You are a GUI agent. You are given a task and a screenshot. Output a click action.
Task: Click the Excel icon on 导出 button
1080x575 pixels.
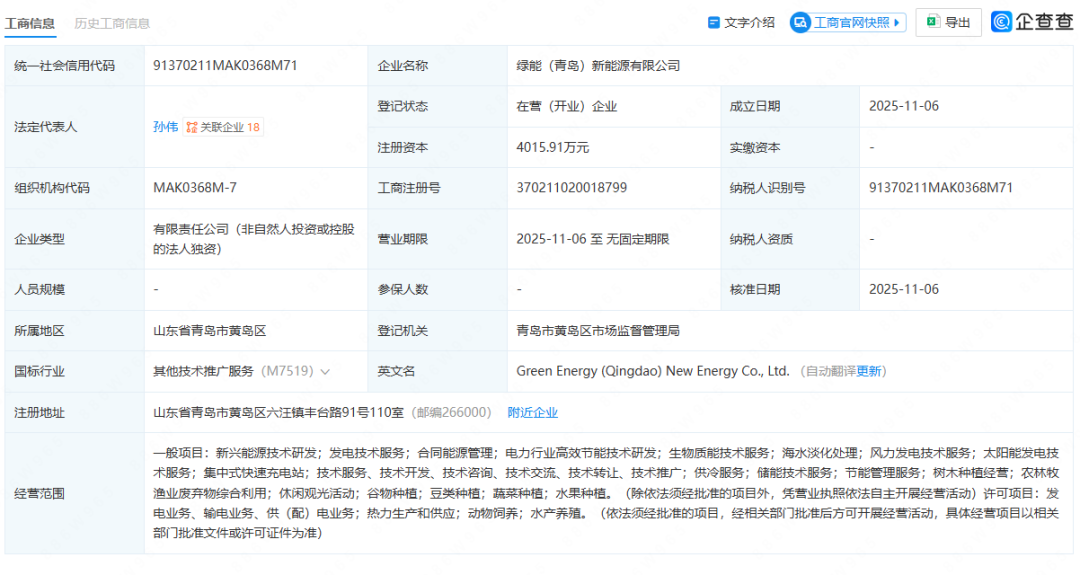pyautogui.click(x=933, y=22)
